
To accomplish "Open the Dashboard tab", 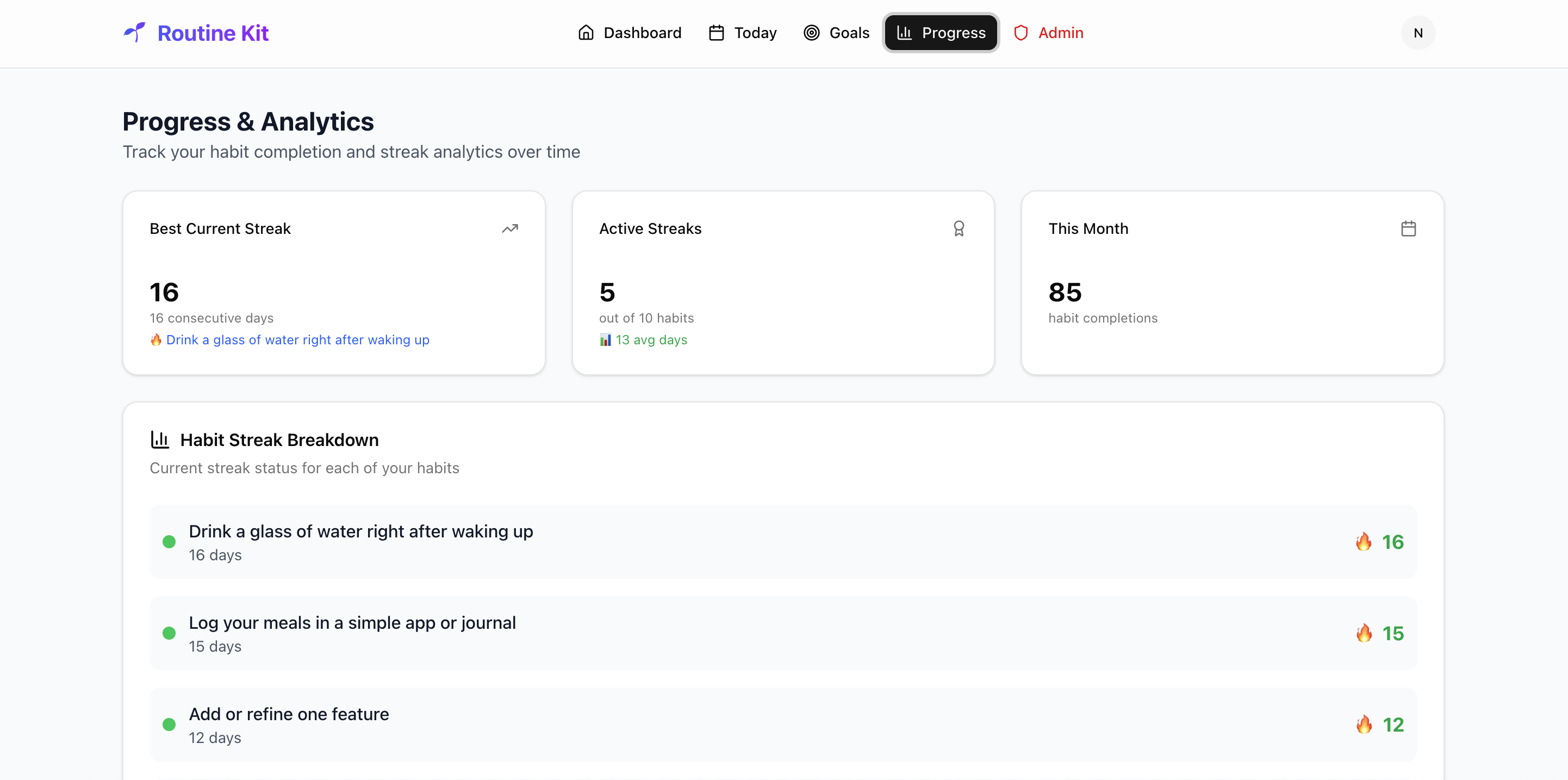I will point(630,33).
